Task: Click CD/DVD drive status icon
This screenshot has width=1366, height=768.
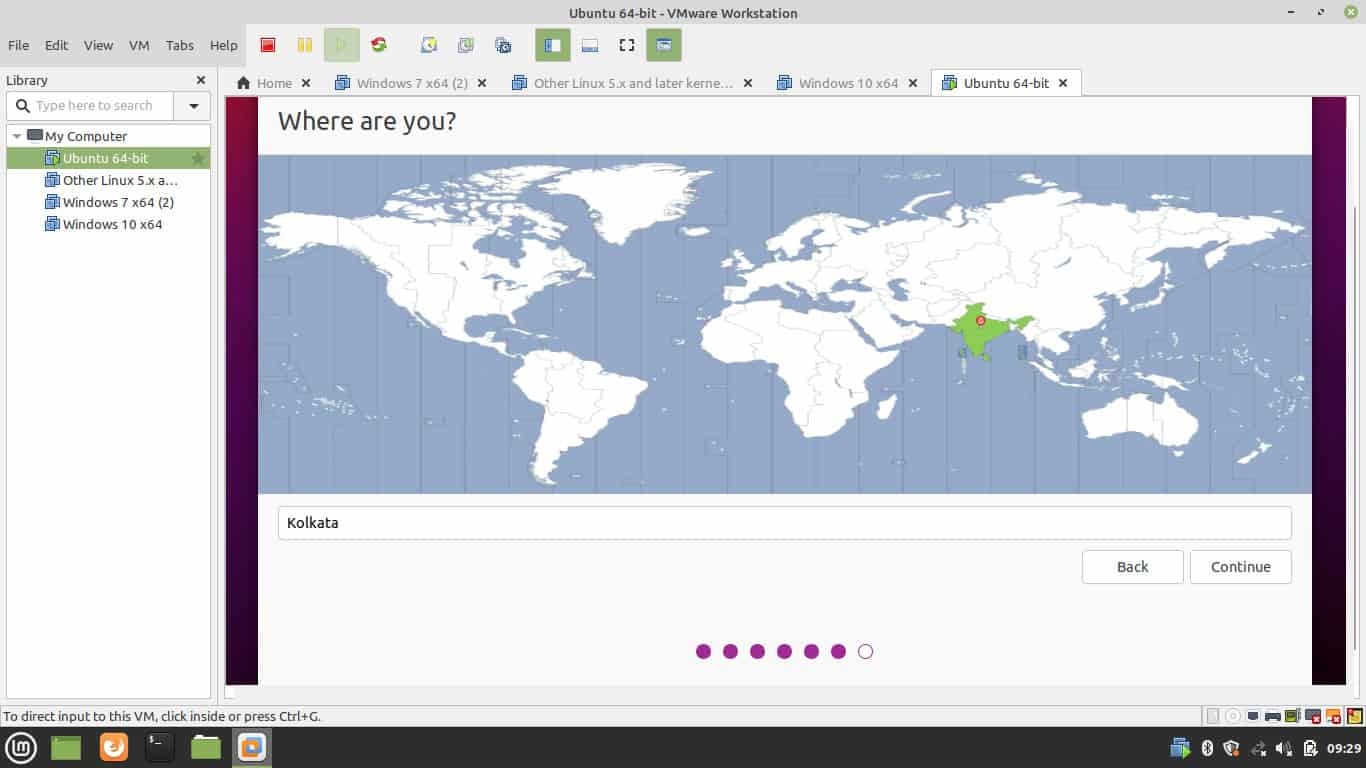Action: coord(1233,716)
